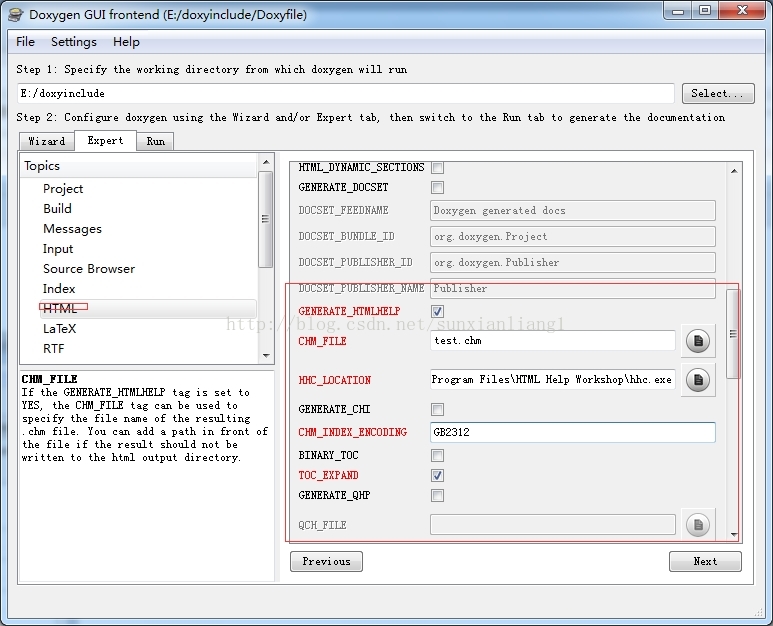The width and height of the screenshot is (773, 626).
Task: Select the RTF topic
Action: [x=54, y=349]
